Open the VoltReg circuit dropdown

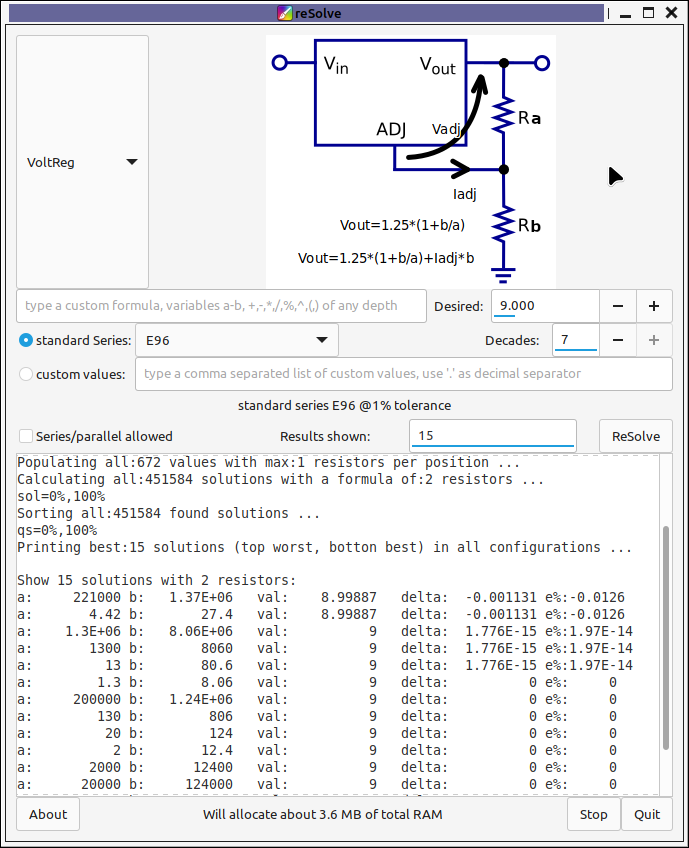(x=82, y=162)
